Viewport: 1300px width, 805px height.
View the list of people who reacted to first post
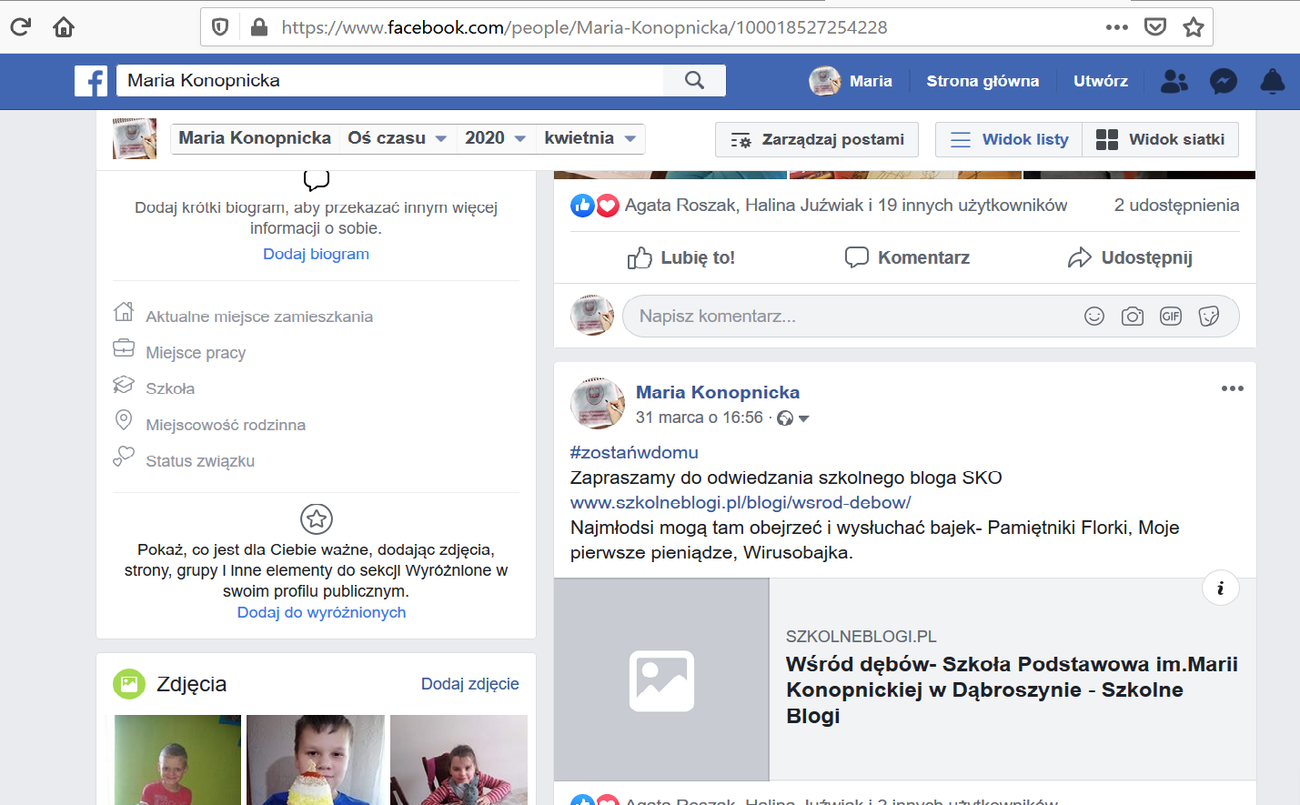click(846, 205)
